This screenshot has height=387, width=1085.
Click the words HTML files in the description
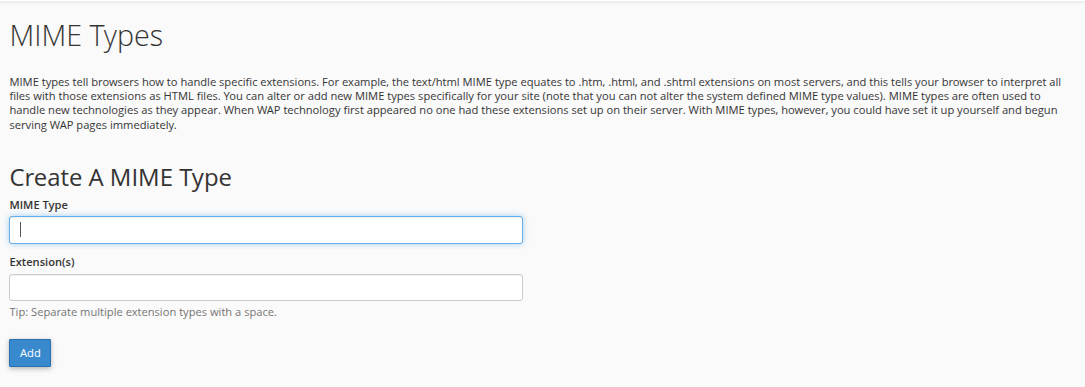(x=192, y=96)
